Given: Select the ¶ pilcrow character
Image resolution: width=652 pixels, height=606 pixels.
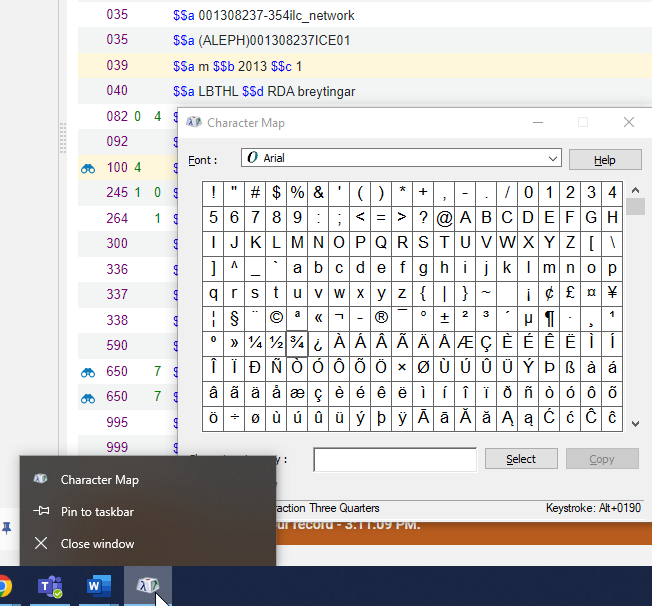Looking at the screenshot, I should 549,318.
